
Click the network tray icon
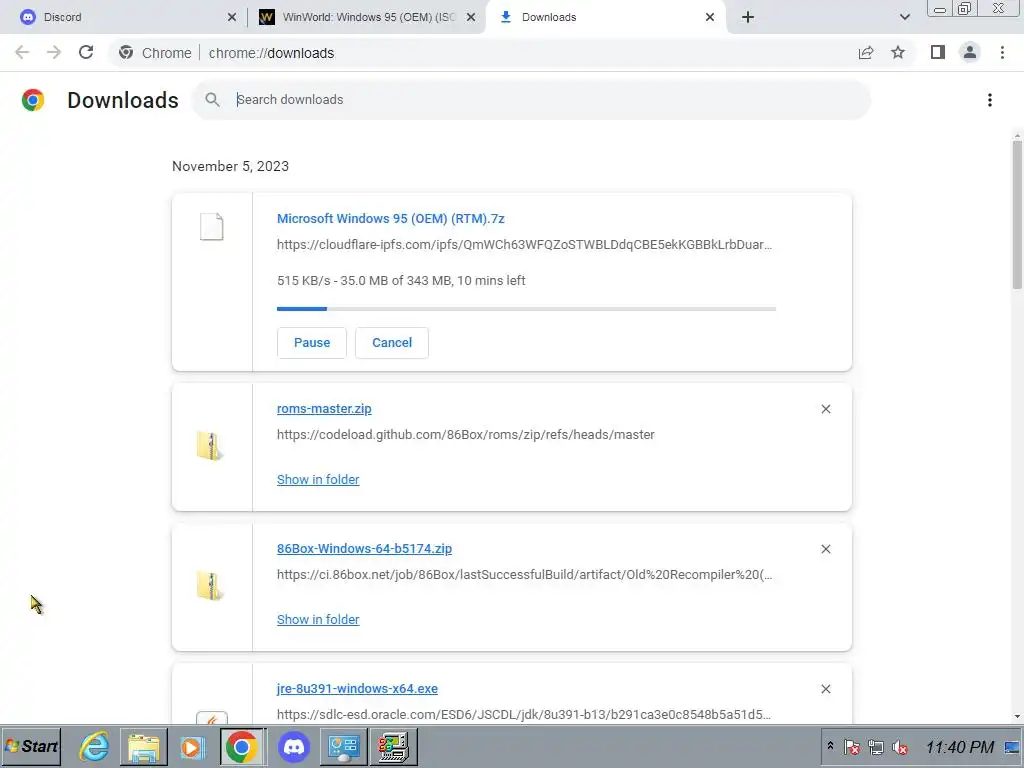click(876, 747)
